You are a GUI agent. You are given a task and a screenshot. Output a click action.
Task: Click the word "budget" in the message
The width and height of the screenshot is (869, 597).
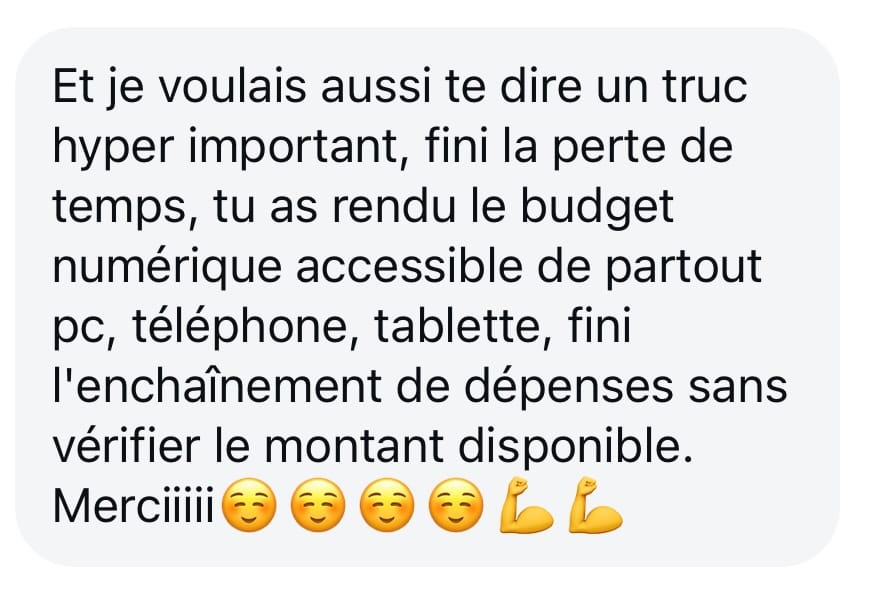(597, 208)
